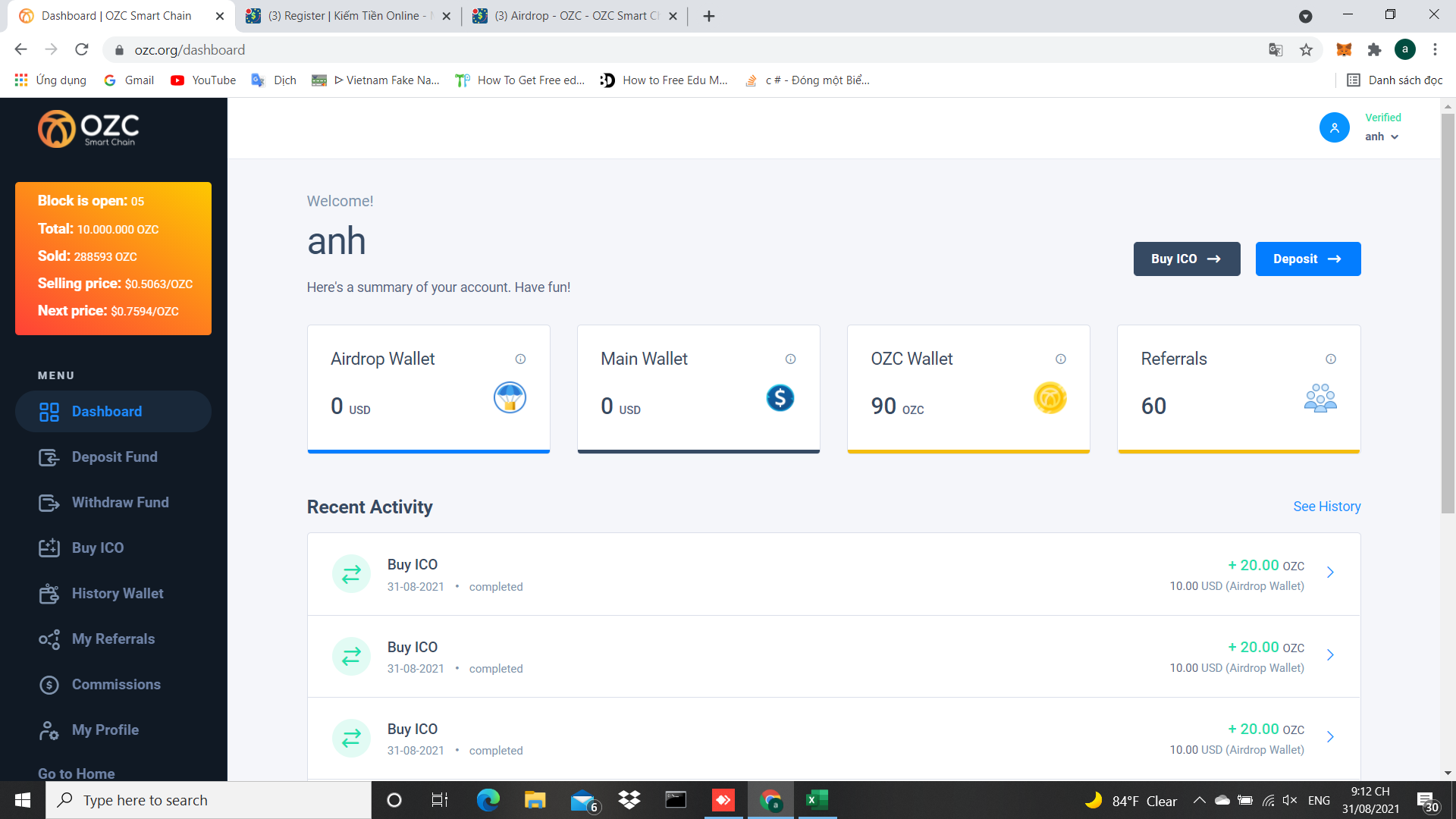Click the taskbar search box
1456x819 pixels.
pos(209,800)
